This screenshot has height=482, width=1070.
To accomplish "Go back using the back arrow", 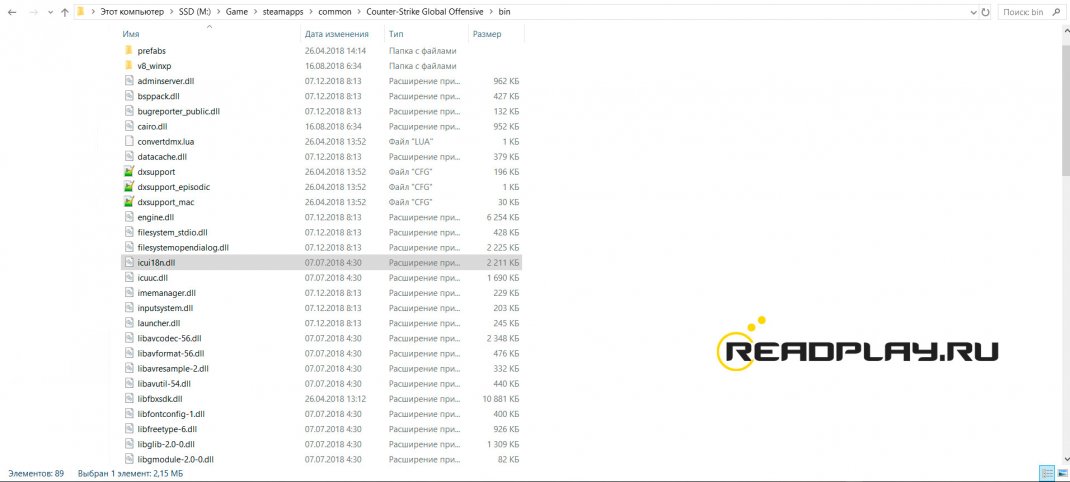I will [12, 12].
